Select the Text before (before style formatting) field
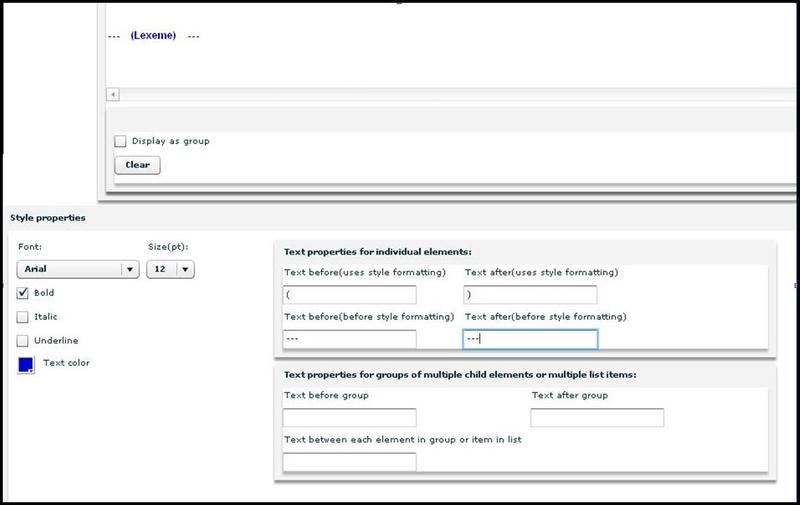Image resolution: width=800 pixels, height=505 pixels. coord(349,339)
